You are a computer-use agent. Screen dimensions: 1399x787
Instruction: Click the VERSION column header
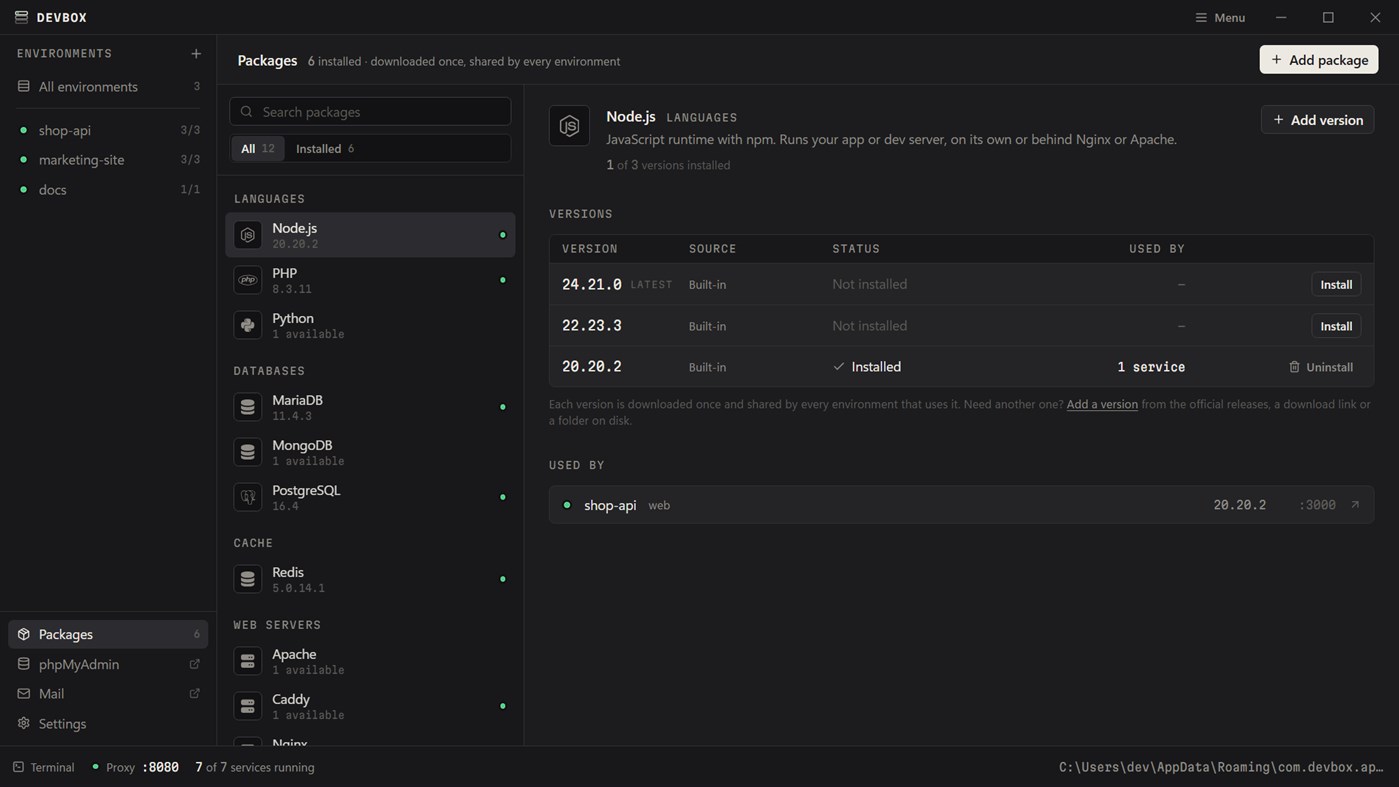(x=590, y=249)
